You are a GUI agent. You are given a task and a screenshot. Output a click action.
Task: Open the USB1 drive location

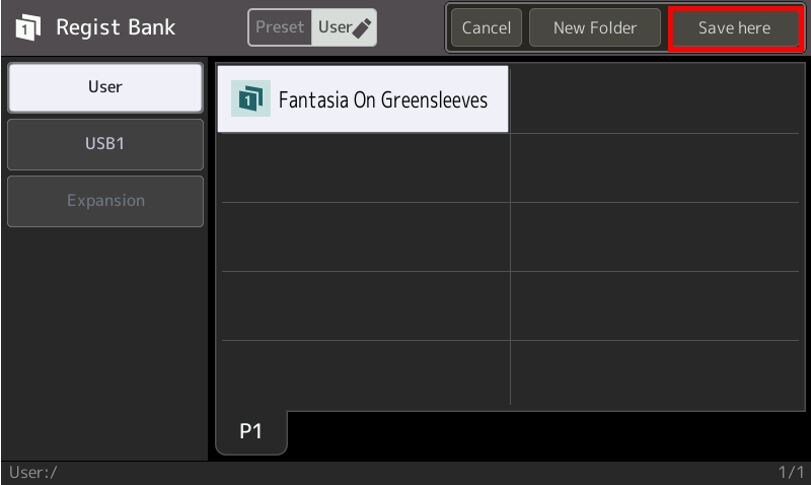click(x=105, y=144)
